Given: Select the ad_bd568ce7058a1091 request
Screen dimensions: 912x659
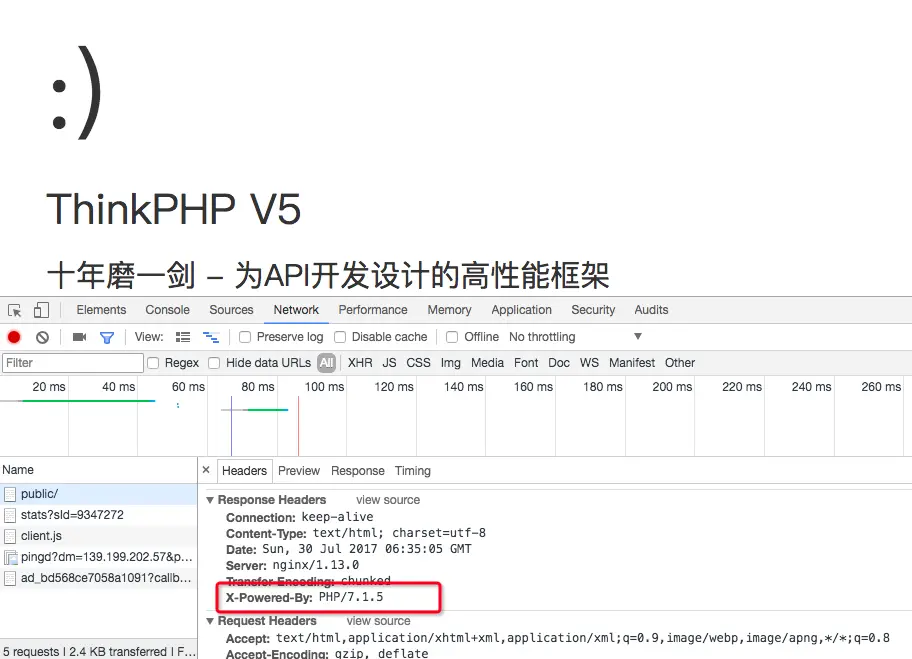Looking at the screenshot, I should point(99,578).
